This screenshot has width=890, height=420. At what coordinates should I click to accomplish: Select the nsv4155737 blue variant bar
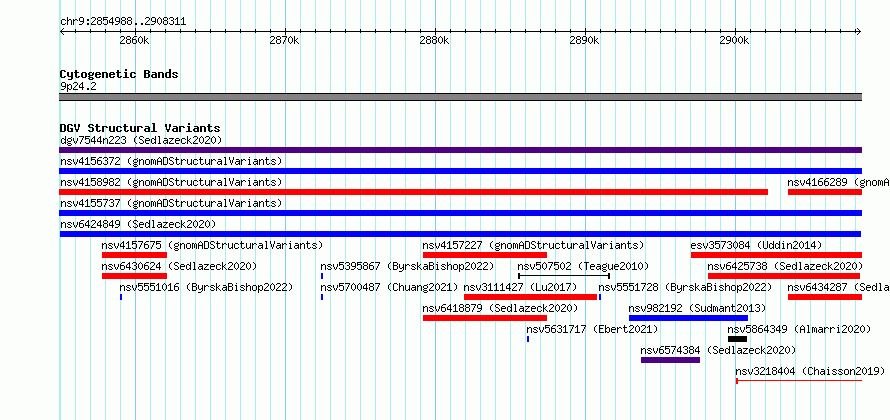tap(460, 213)
